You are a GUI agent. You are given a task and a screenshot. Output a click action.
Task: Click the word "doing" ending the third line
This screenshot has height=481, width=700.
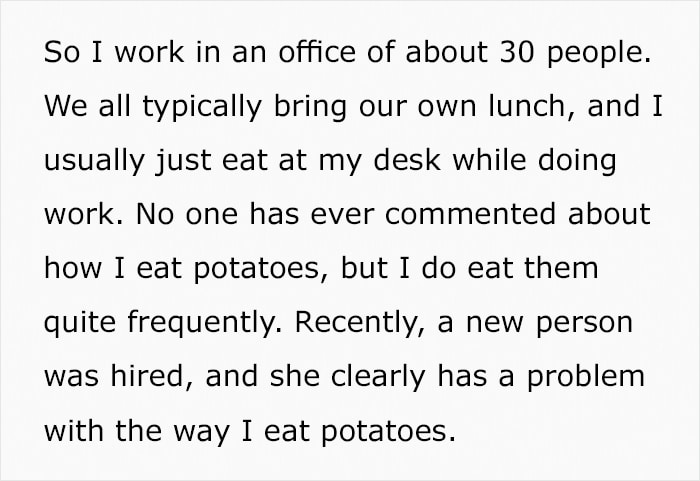coord(577,162)
